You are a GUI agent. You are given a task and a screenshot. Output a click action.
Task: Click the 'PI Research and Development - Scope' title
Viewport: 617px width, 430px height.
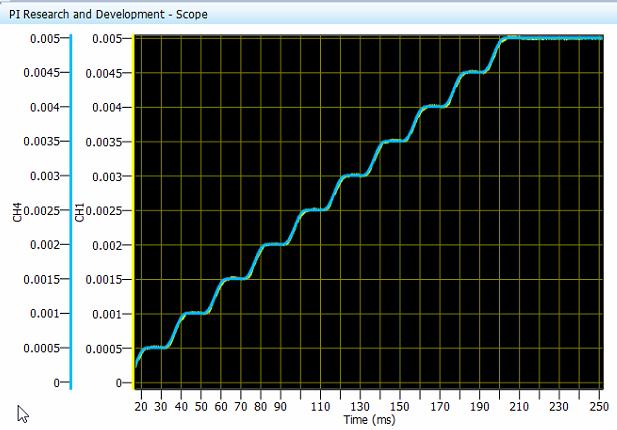point(108,14)
